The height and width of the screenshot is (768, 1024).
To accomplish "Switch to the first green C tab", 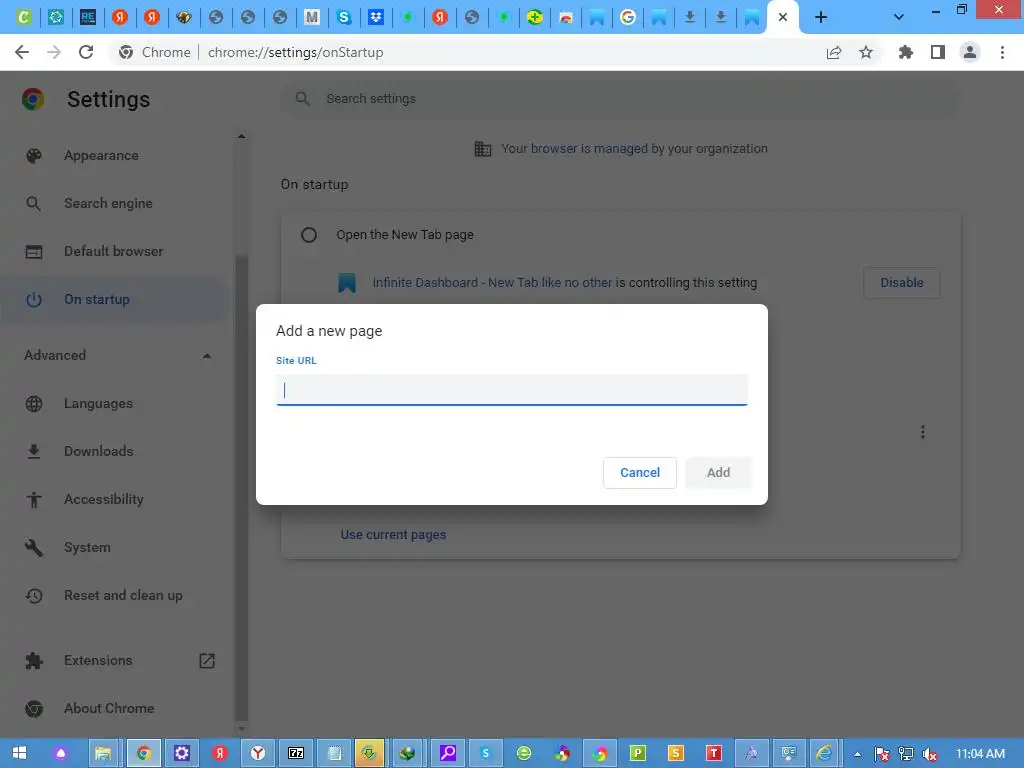I will tap(24, 18).
